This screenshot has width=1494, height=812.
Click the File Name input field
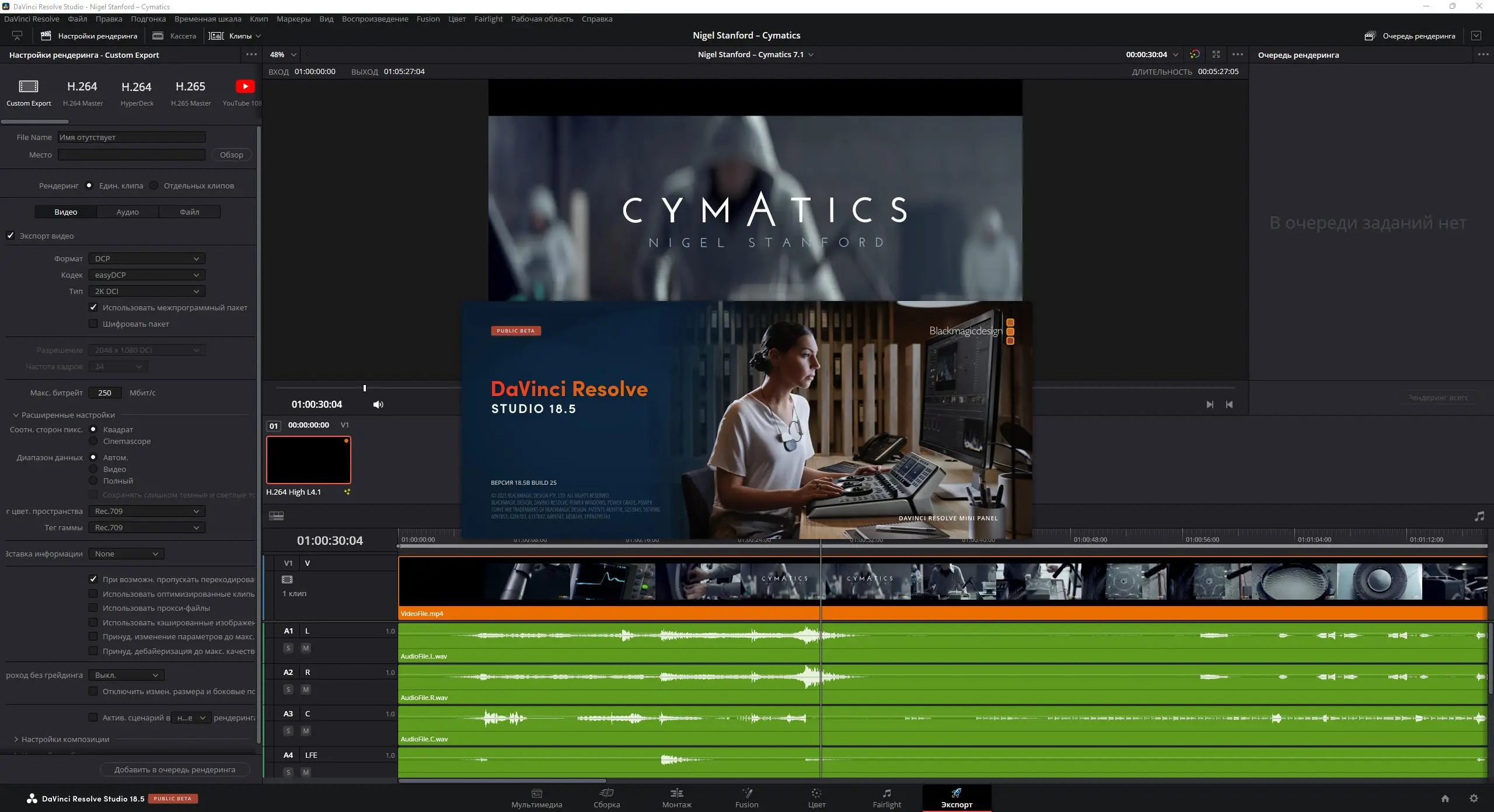[x=131, y=136]
